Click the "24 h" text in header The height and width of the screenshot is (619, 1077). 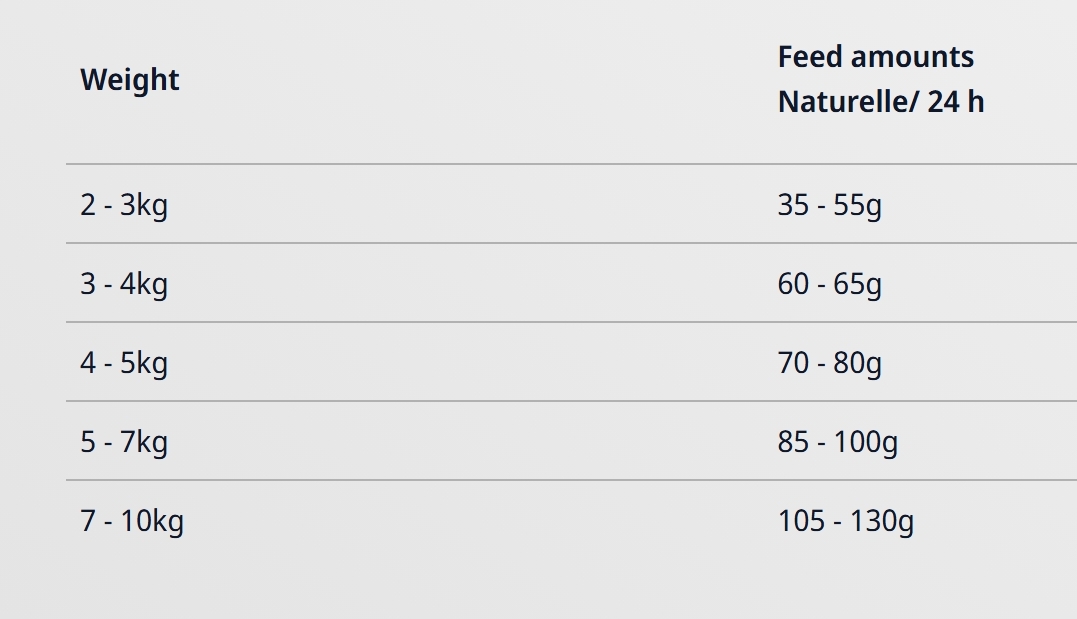pos(955,102)
